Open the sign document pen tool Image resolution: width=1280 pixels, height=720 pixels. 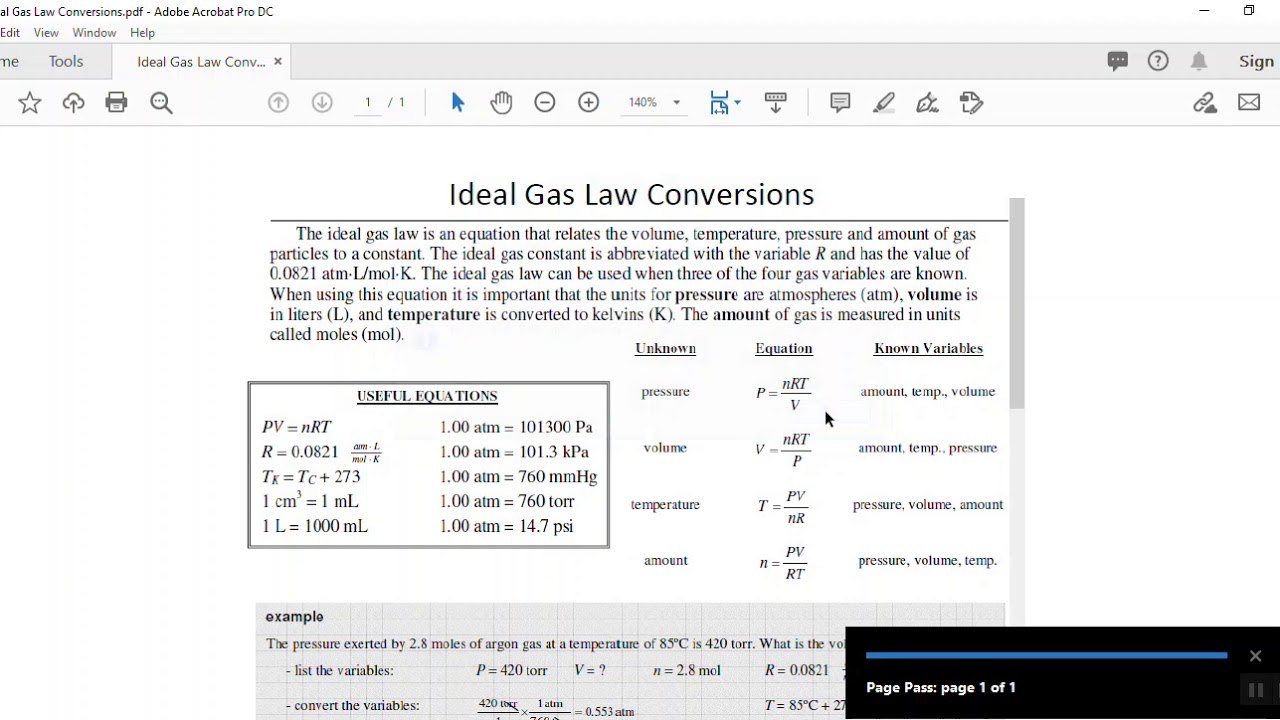[928, 102]
